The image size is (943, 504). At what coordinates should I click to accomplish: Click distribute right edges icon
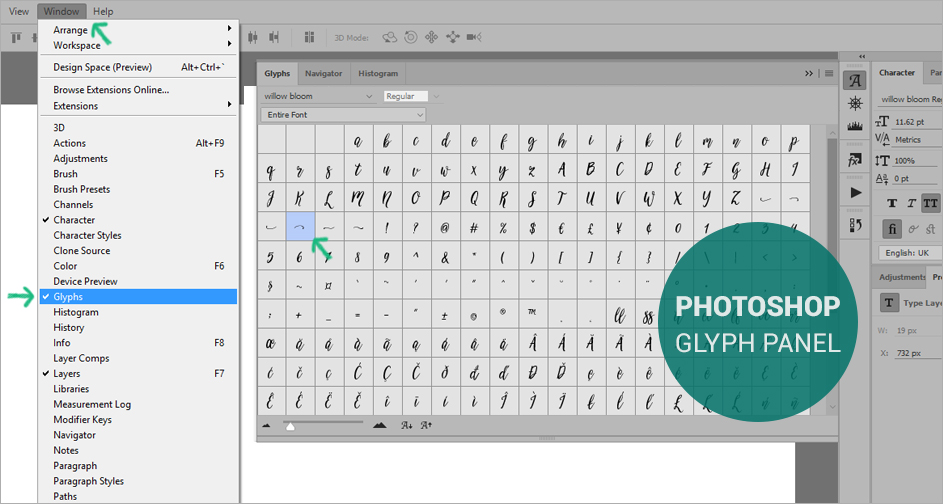pos(274,37)
